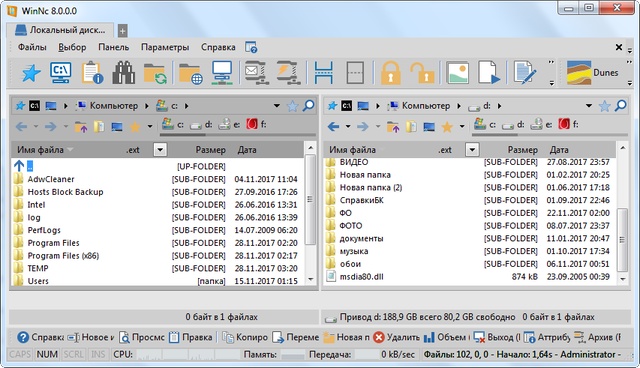Screen dimensions: 640x368
Task: Switch left panel to drive d:
Action: pos(202,125)
